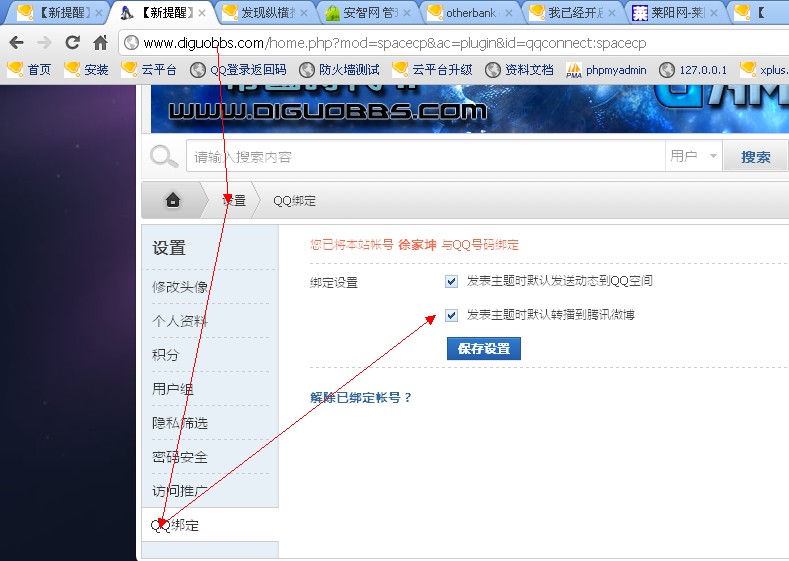
Task: Click the username 徐家坤
Action: [x=417, y=245]
